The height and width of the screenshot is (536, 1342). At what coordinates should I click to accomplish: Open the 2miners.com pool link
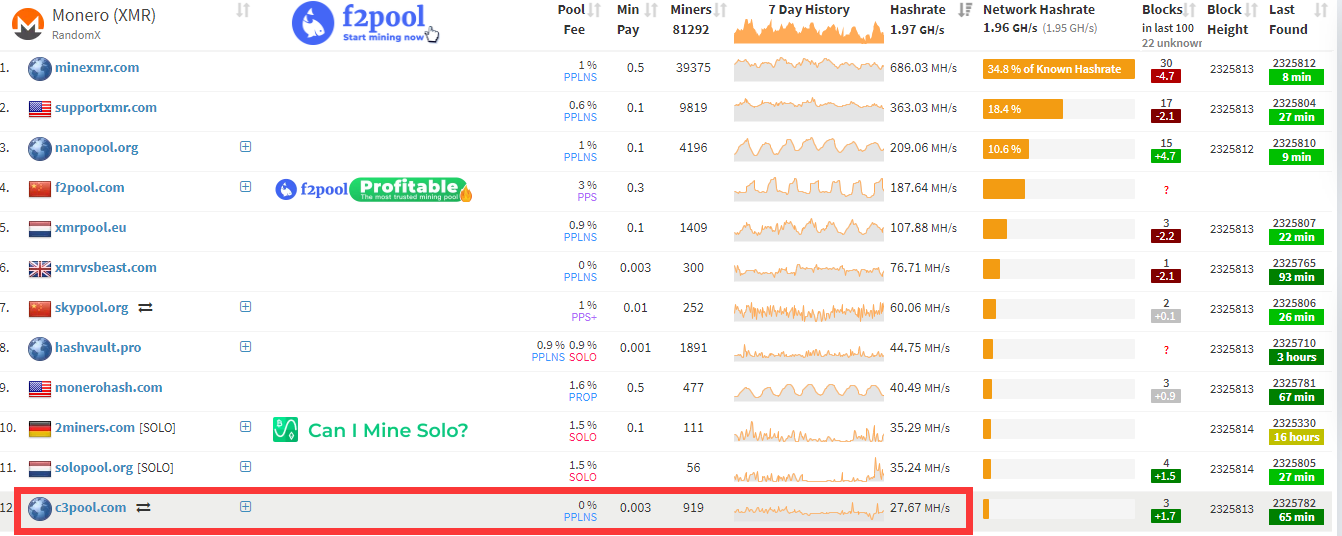point(95,428)
